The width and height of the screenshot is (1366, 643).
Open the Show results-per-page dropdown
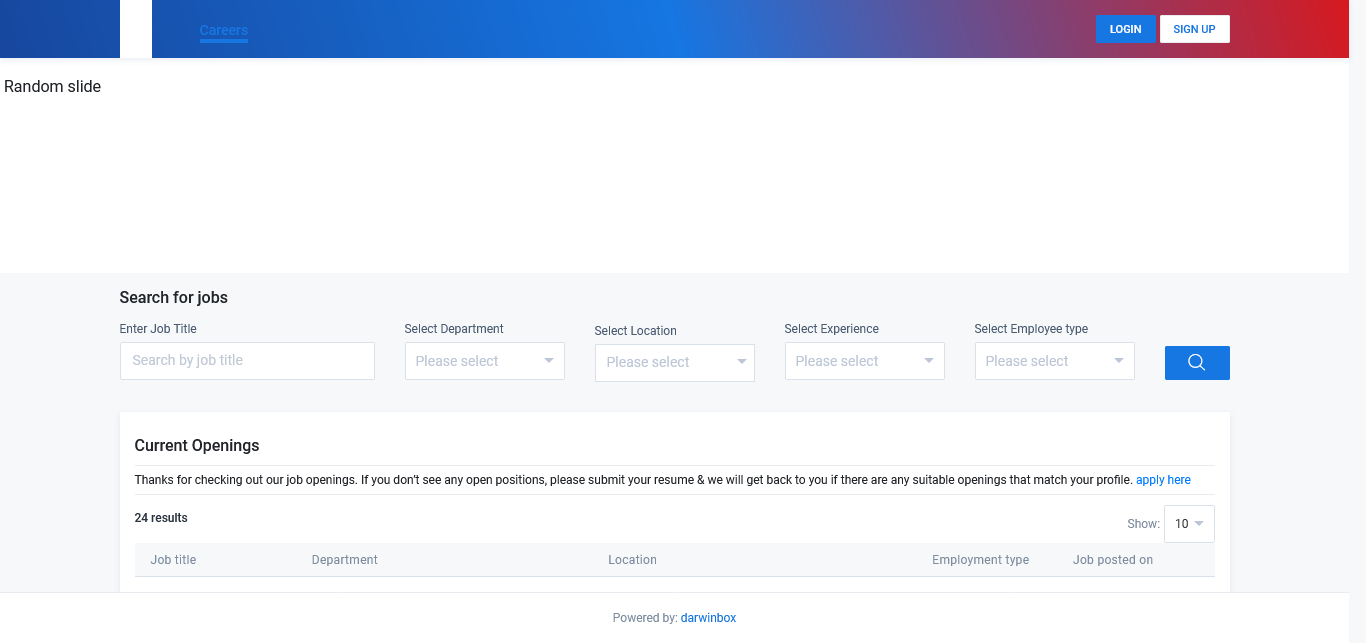click(x=1189, y=524)
